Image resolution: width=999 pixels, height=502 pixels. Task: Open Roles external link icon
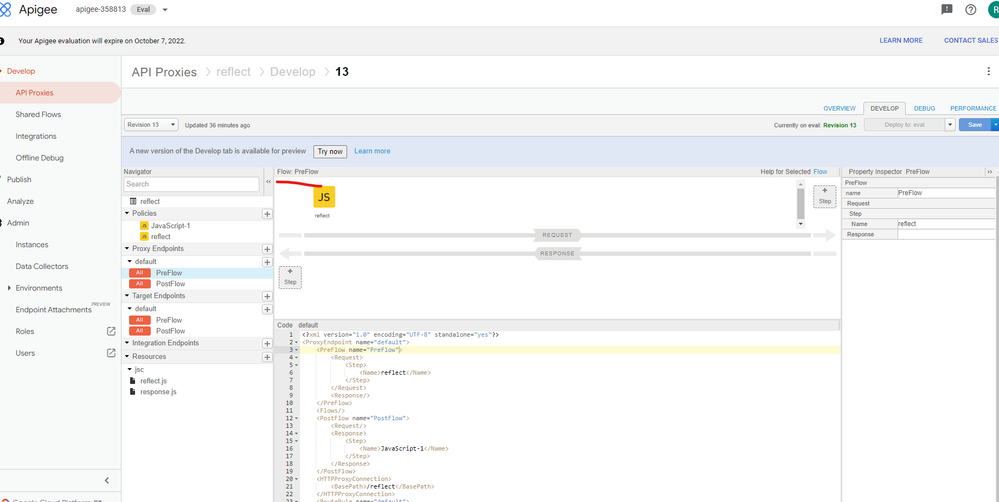(111, 331)
